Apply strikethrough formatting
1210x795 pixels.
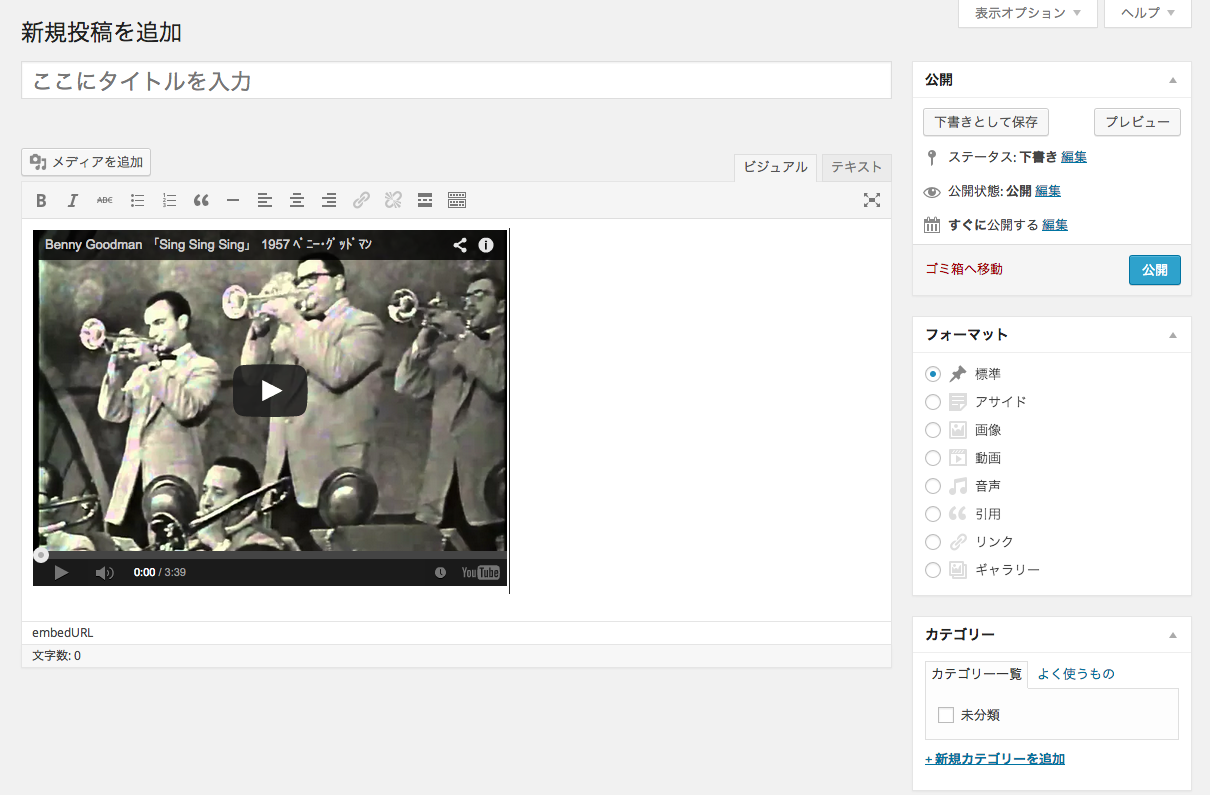pos(105,201)
